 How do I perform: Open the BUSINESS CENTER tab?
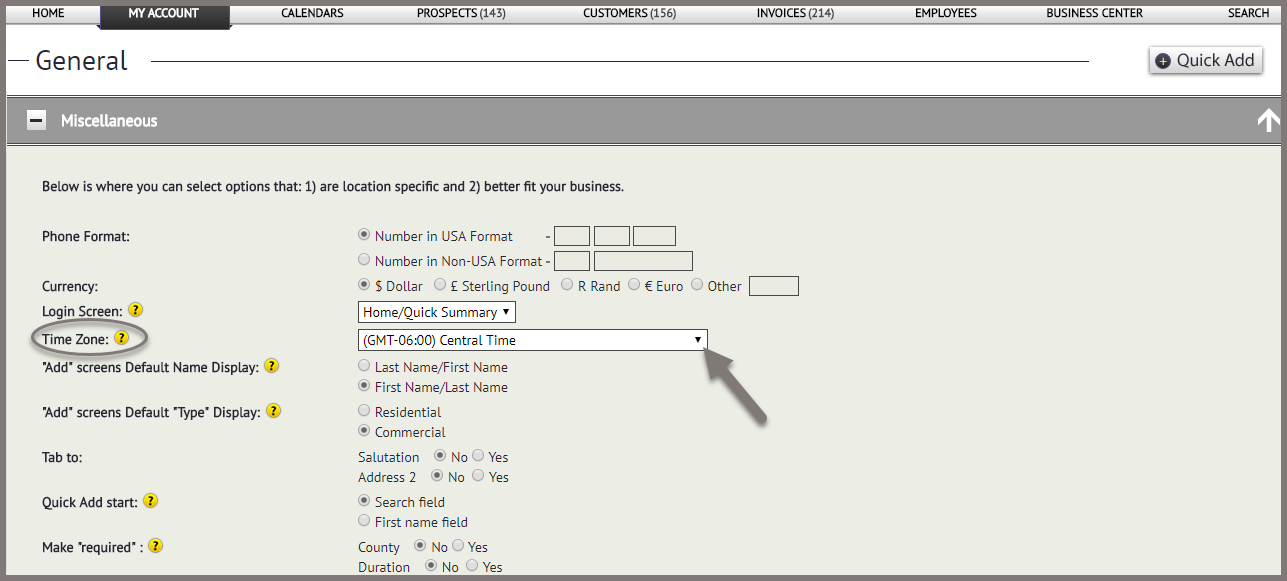(1096, 13)
